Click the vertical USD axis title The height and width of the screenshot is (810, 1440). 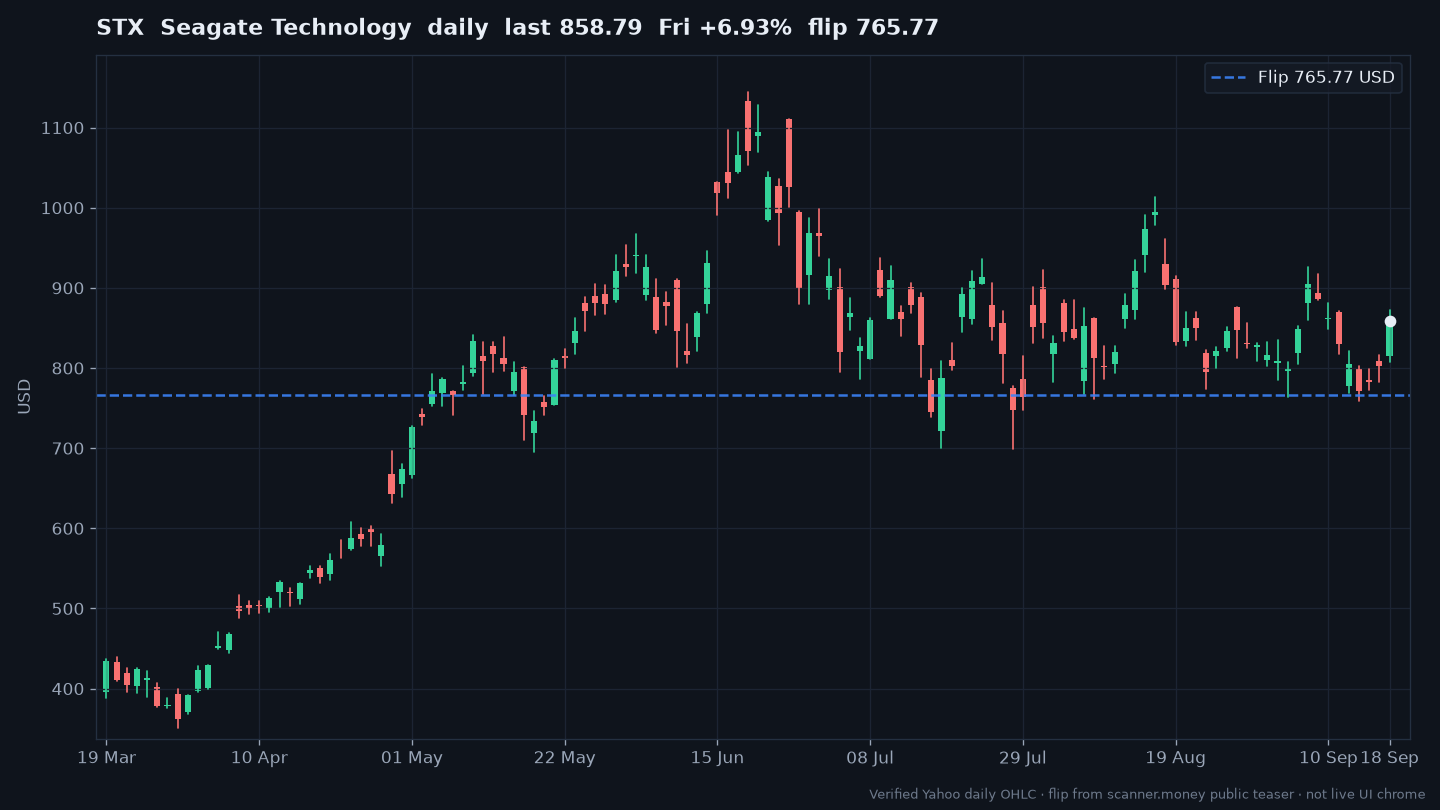[24, 396]
